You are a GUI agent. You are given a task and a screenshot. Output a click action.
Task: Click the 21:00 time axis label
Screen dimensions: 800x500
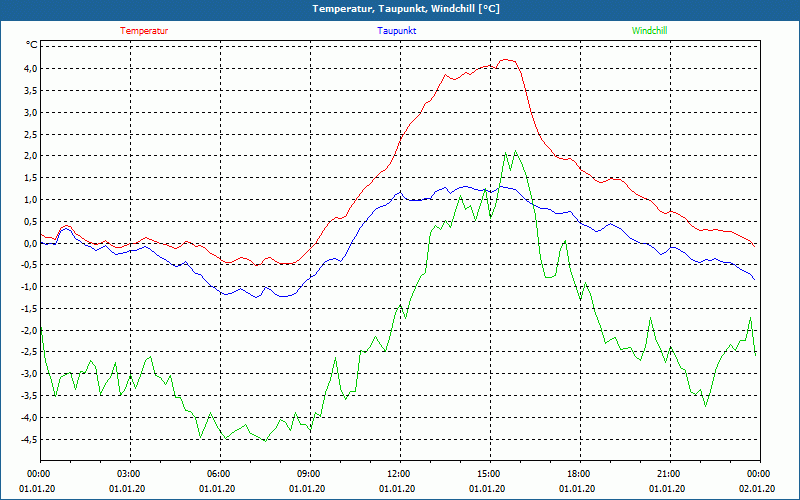pyautogui.click(x=670, y=474)
